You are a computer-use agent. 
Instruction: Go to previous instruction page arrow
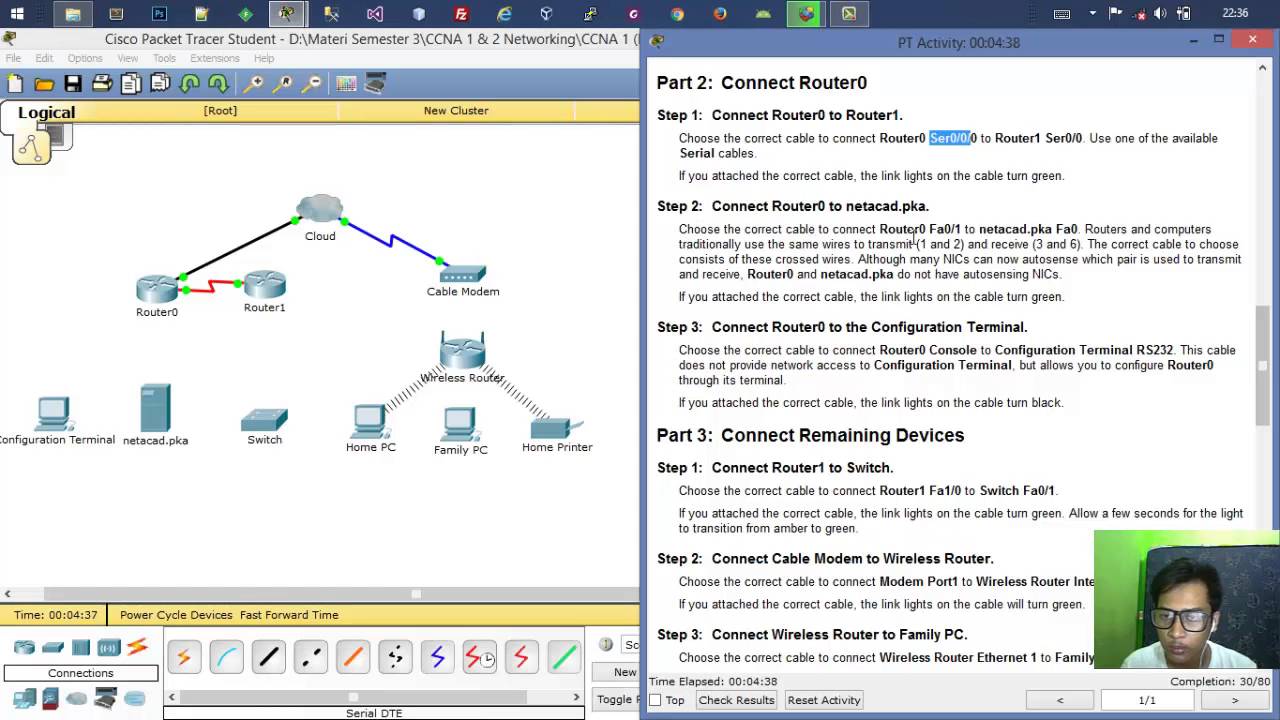1060,700
